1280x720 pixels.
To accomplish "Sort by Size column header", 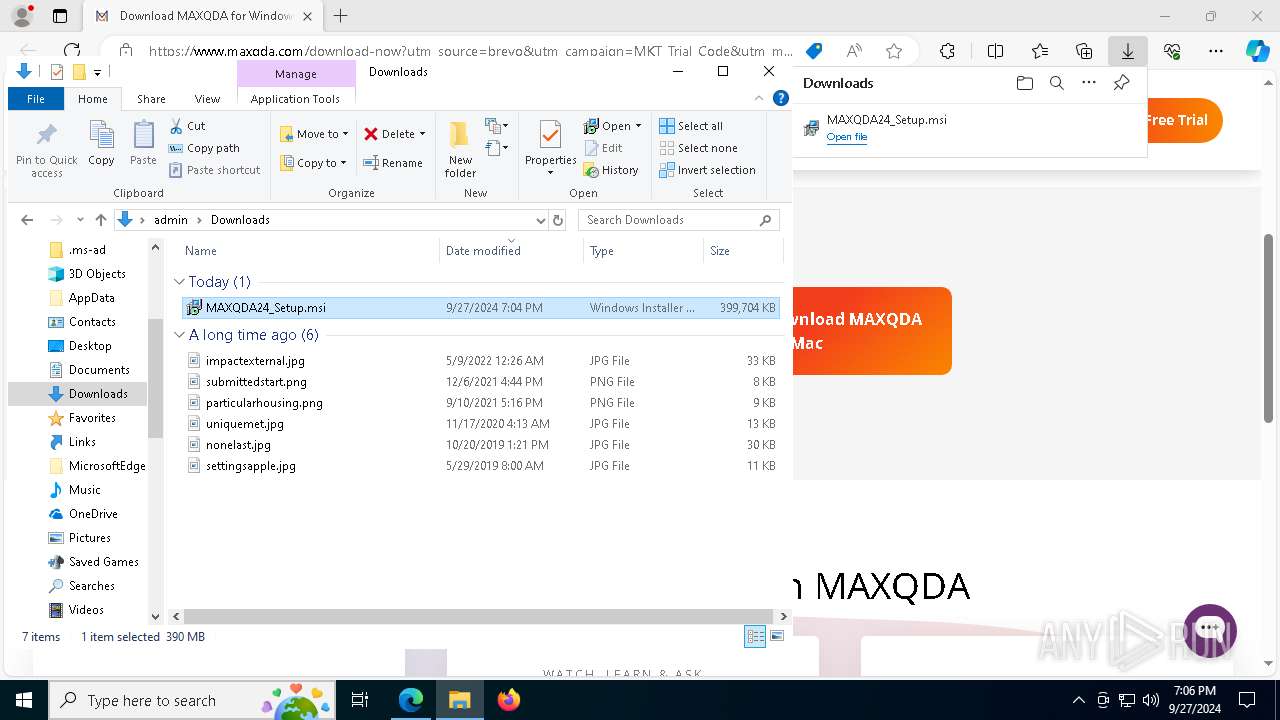I will coord(742,251).
